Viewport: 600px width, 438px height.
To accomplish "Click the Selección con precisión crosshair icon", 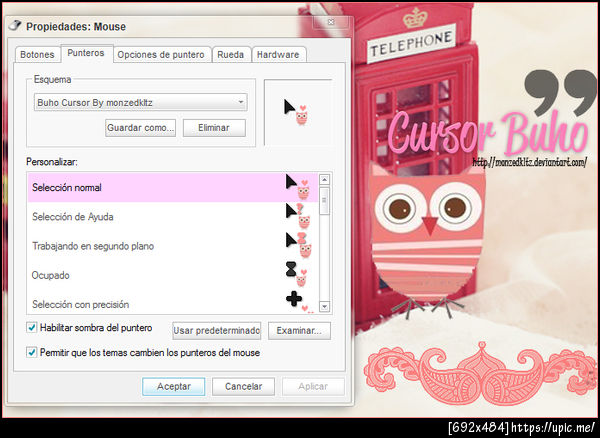I will click(x=299, y=302).
